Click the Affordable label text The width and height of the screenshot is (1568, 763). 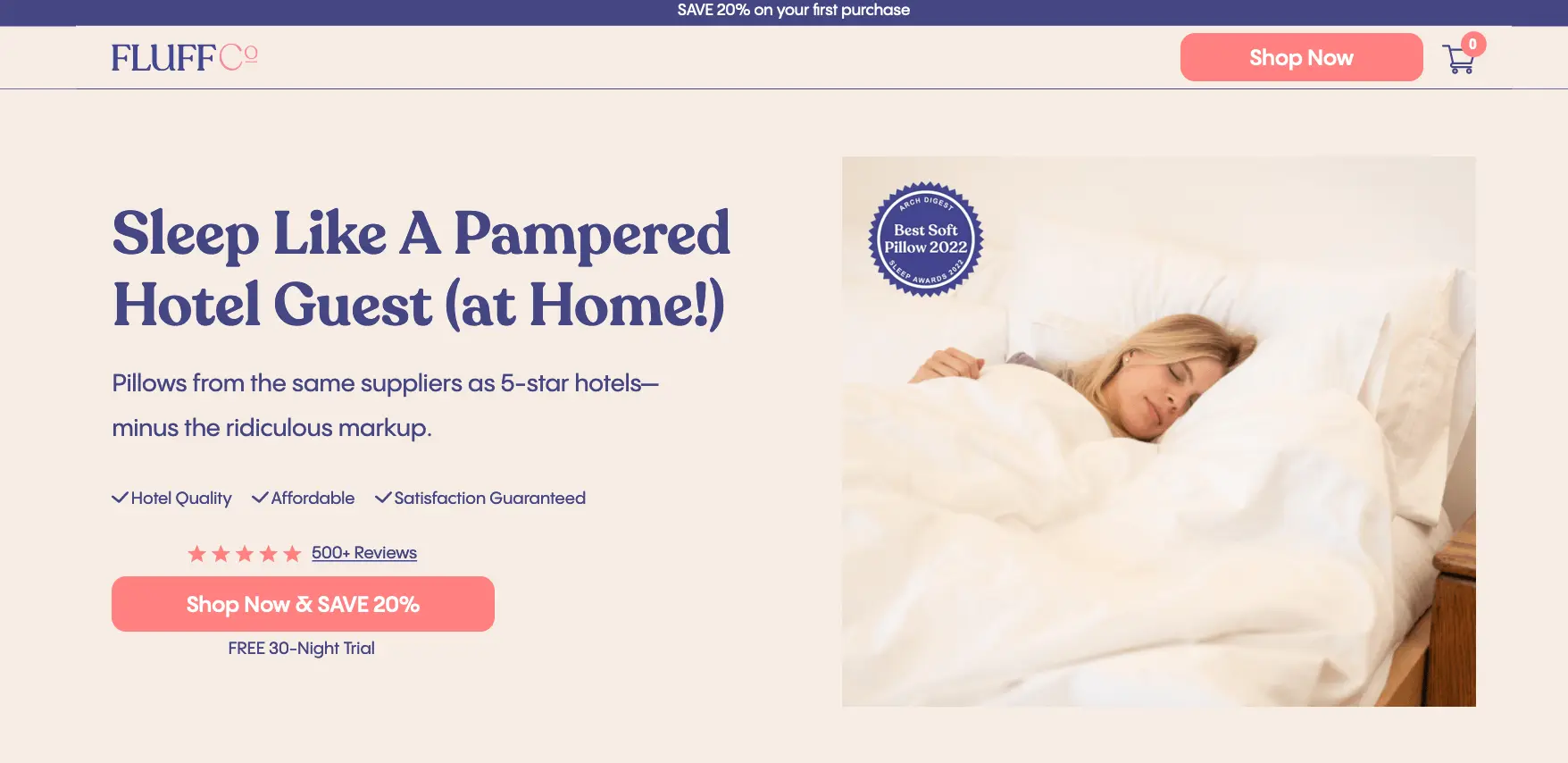[313, 499]
